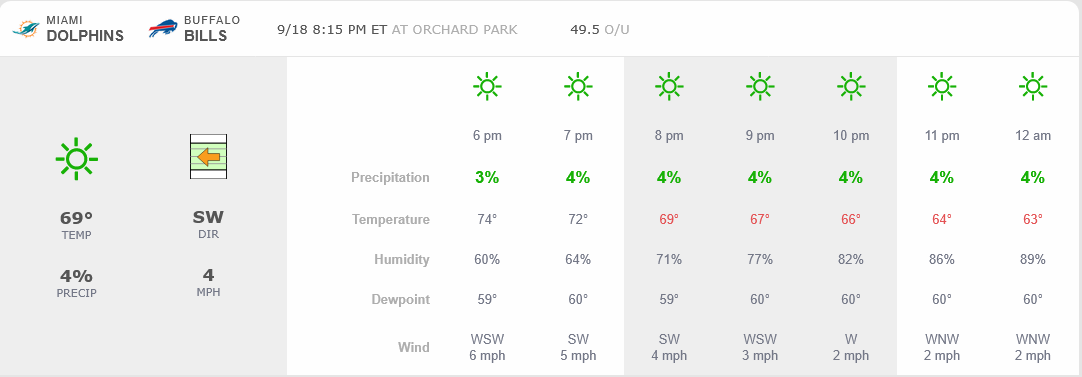Click the sun icon above 8 pm

pyautogui.click(x=669, y=86)
